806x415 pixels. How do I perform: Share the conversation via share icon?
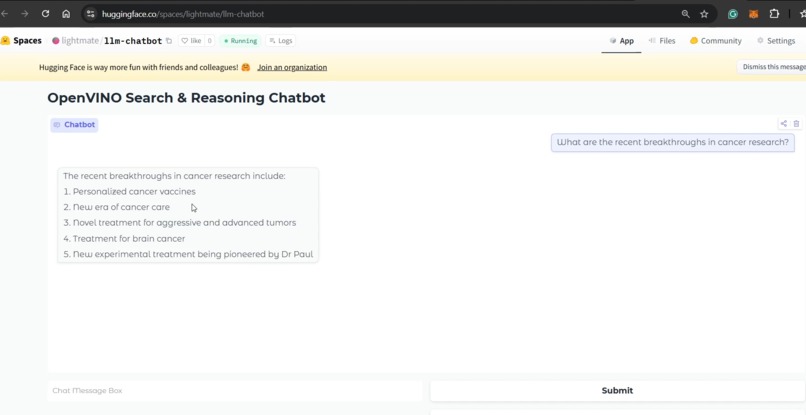click(783, 123)
